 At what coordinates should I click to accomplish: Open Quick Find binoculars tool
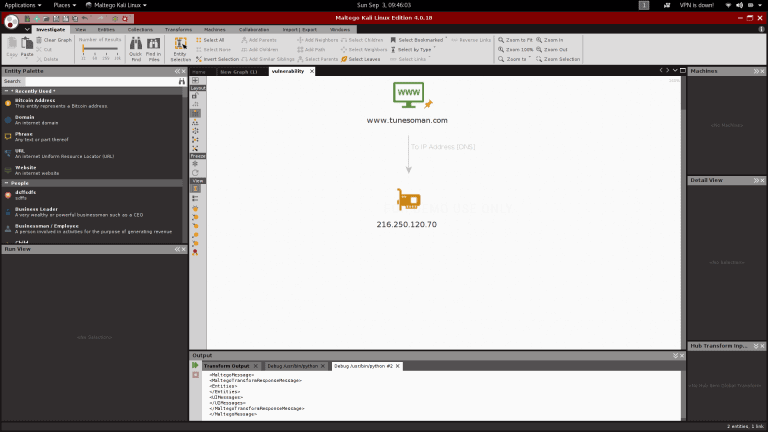pyautogui.click(x=136, y=49)
